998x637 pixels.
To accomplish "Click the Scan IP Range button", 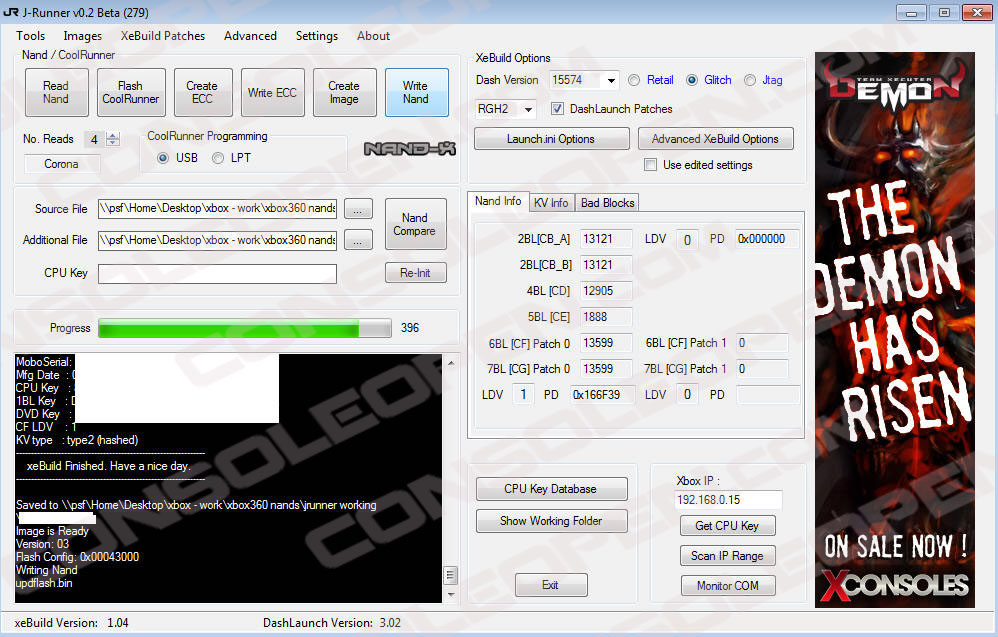I will click(727, 556).
